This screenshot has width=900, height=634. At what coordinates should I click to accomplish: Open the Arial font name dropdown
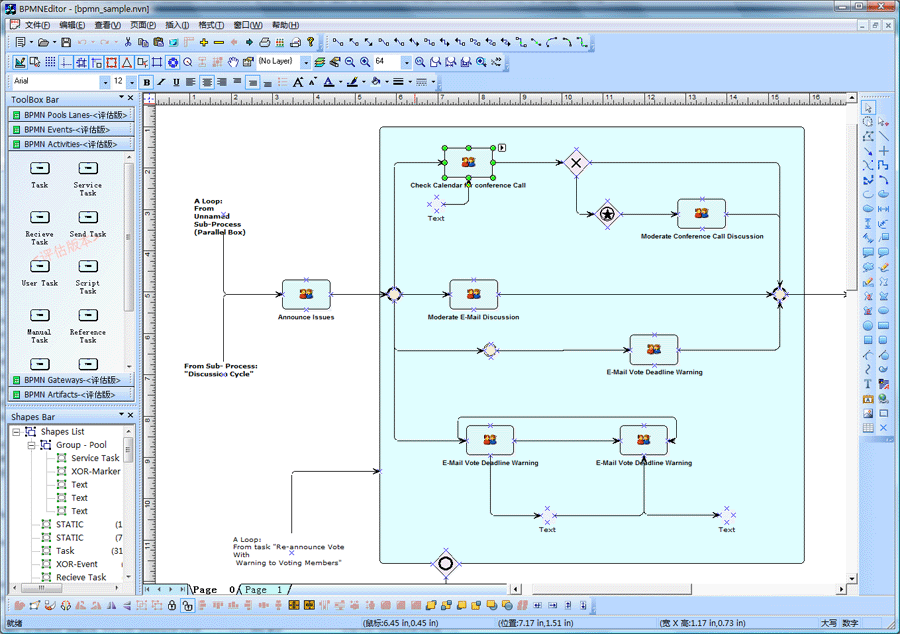(104, 82)
